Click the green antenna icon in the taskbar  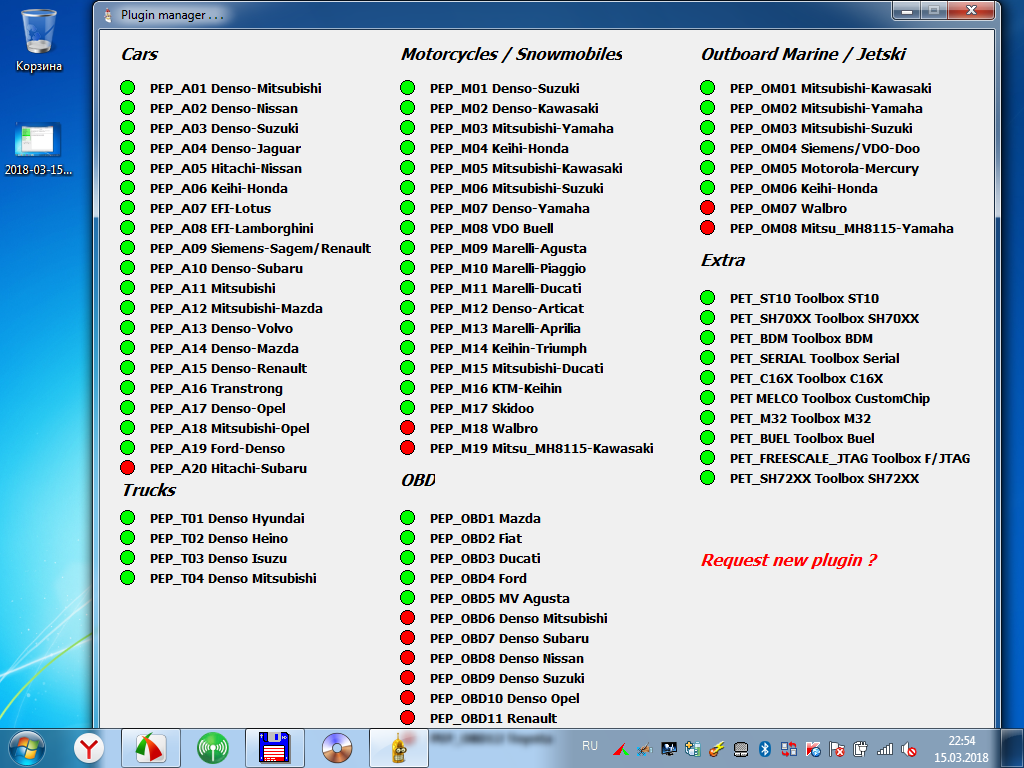tap(213, 748)
